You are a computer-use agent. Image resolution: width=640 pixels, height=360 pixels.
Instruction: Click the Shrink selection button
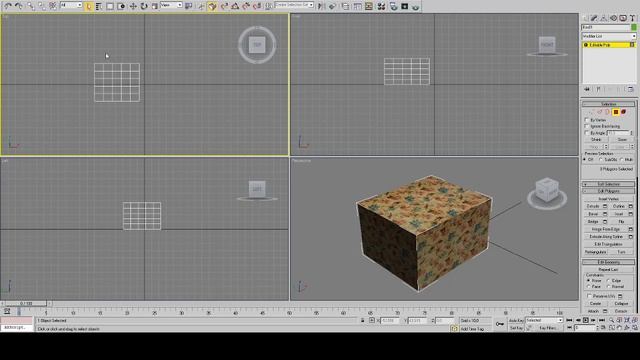pos(596,140)
